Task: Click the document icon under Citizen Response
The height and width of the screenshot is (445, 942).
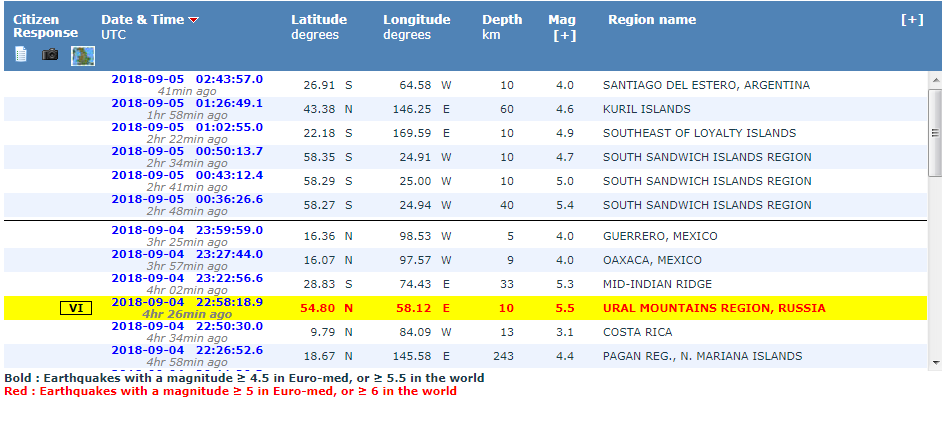Action: 21,55
